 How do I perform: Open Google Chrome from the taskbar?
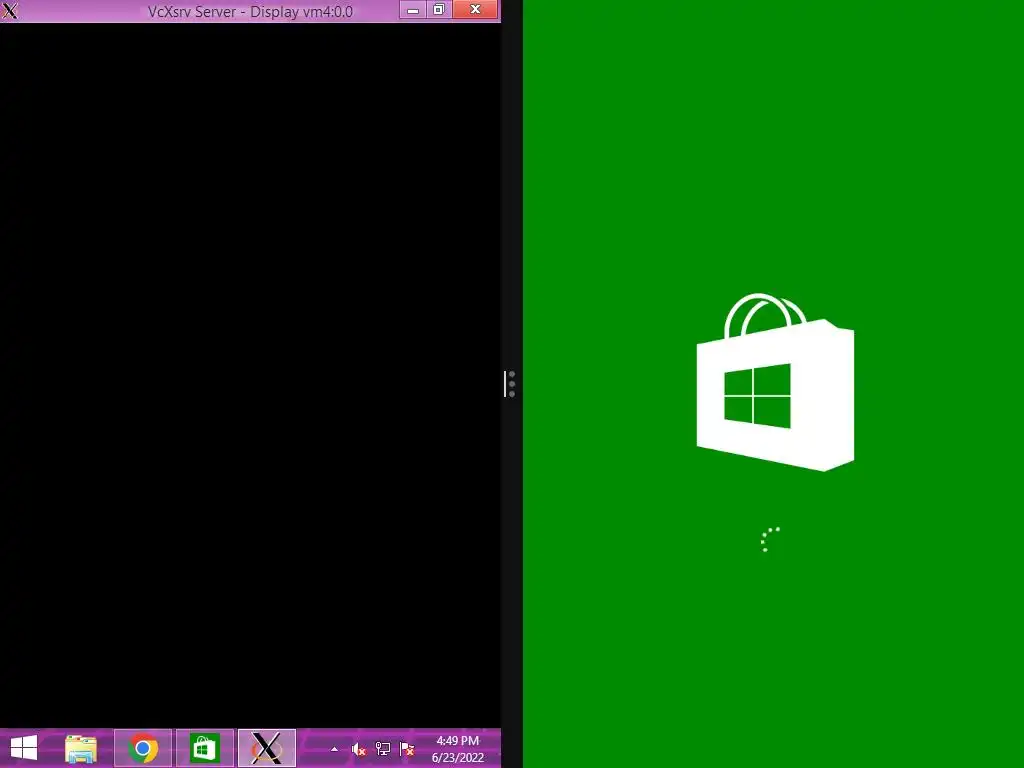click(x=143, y=748)
